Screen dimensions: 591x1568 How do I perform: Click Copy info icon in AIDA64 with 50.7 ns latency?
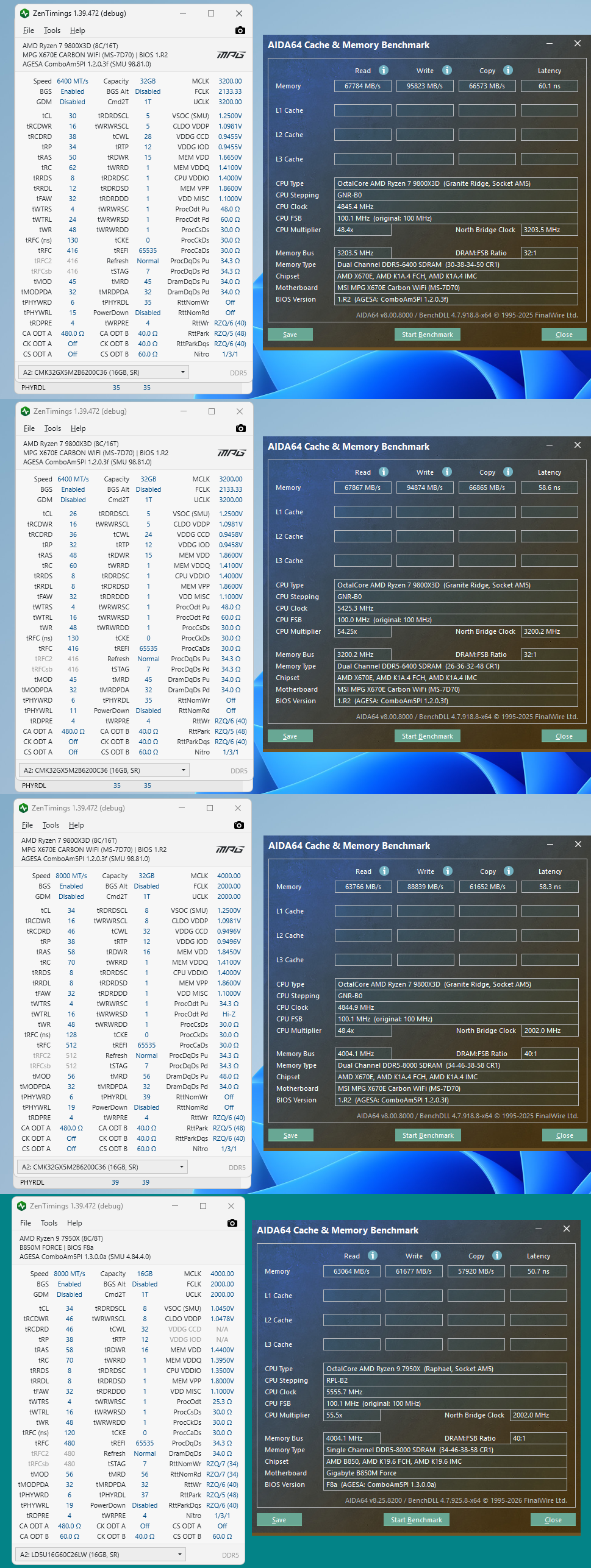[x=497, y=1255]
